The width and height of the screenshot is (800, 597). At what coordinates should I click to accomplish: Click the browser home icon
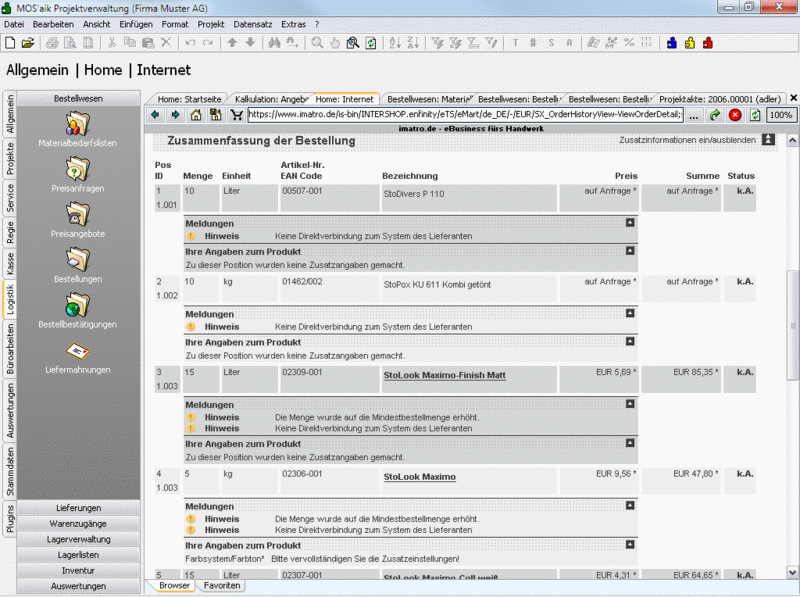click(196, 115)
